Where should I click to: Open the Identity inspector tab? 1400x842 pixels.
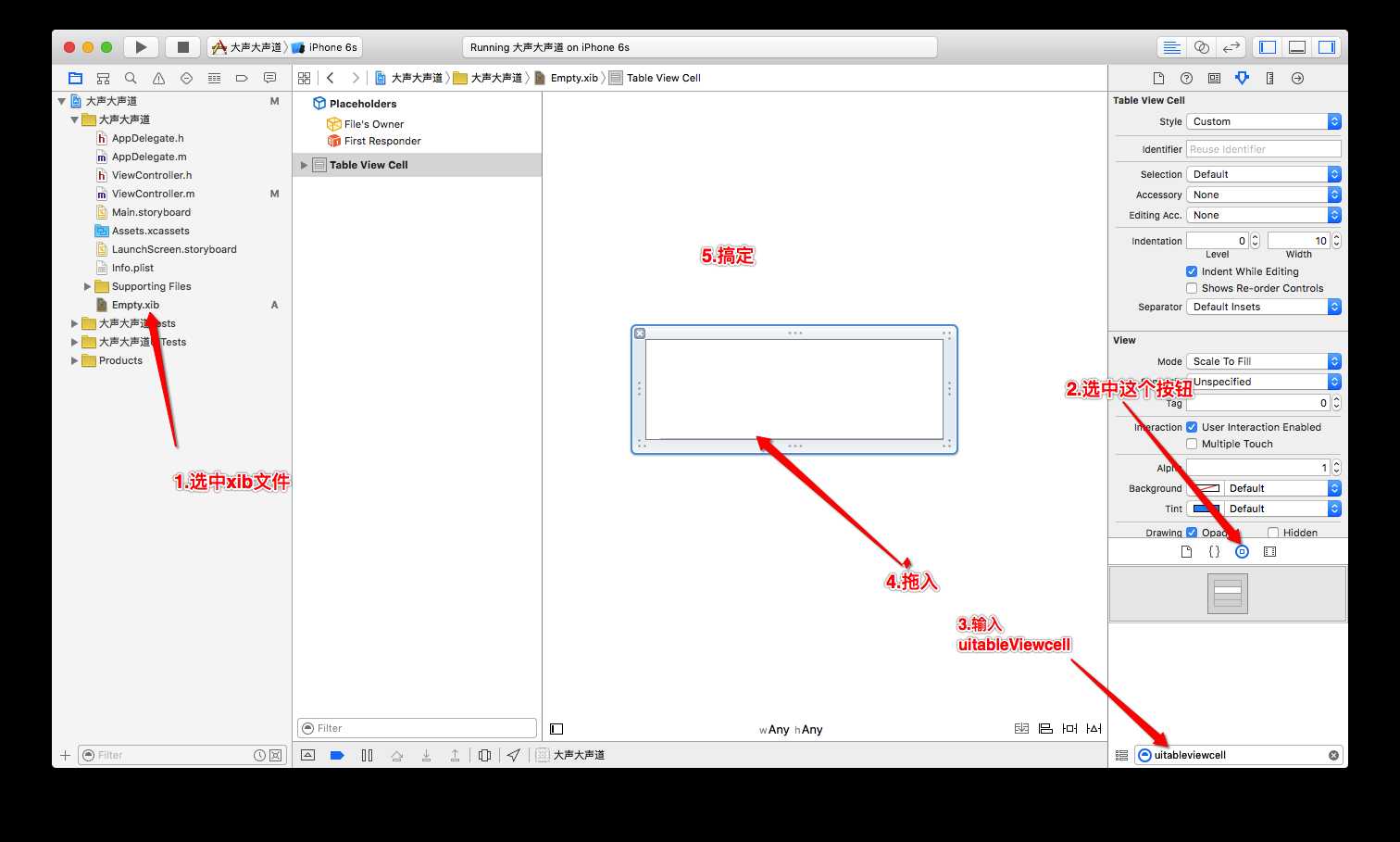click(x=1214, y=79)
